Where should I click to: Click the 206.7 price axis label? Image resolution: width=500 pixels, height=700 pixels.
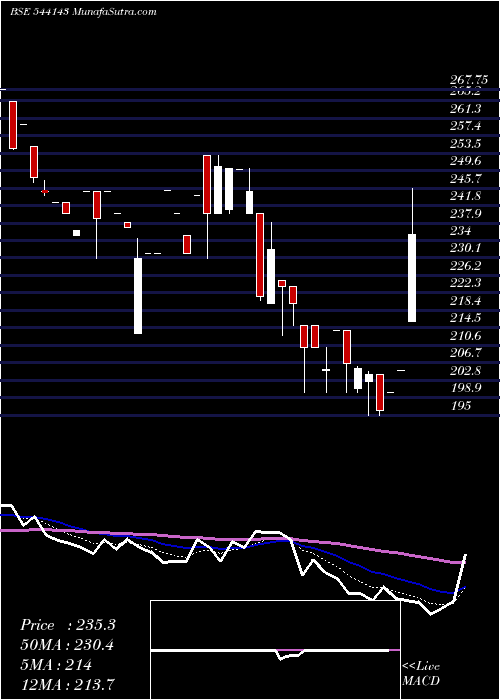(x=466, y=353)
